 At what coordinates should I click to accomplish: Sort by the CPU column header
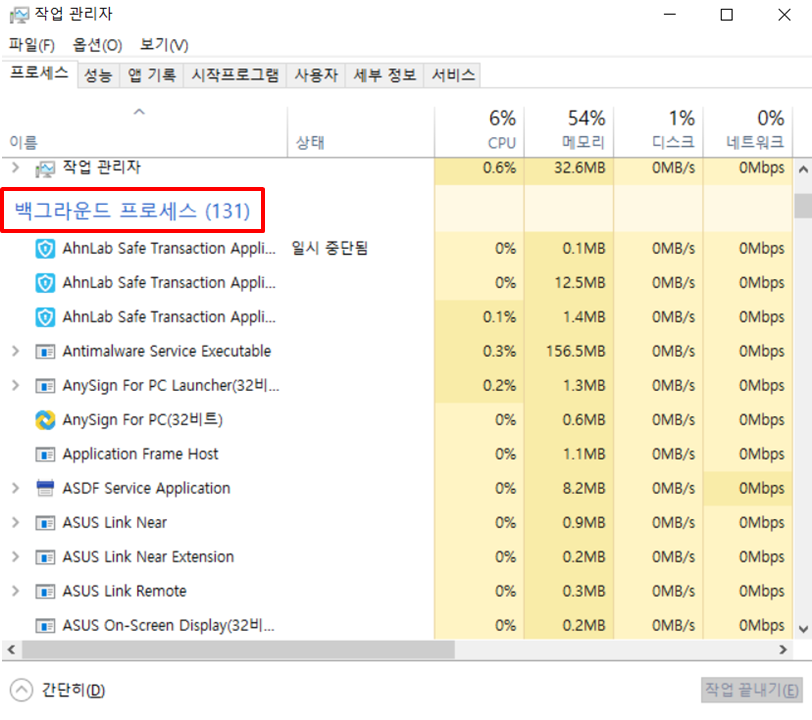[x=480, y=132]
